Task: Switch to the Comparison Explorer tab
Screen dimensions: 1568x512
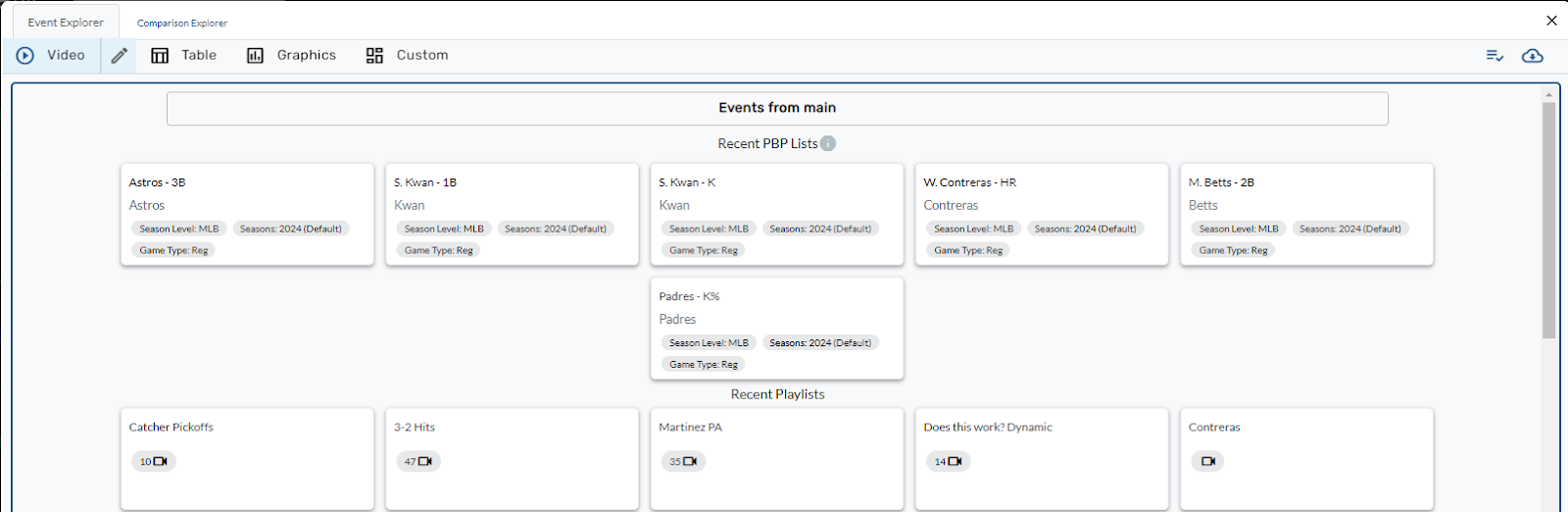Action: pyautogui.click(x=182, y=23)
